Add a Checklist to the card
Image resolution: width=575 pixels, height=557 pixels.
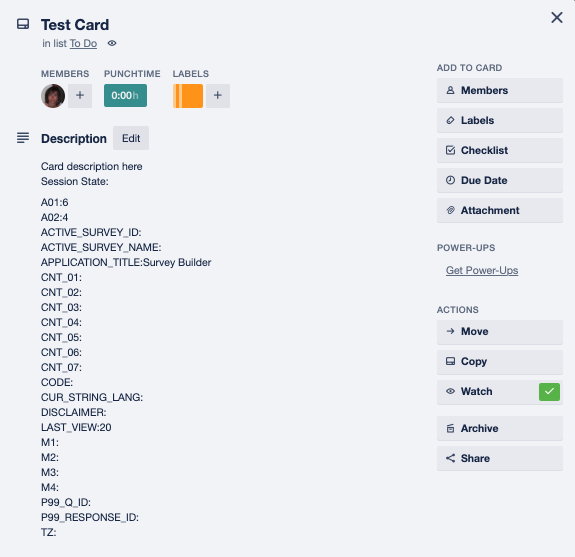[499, 150]
